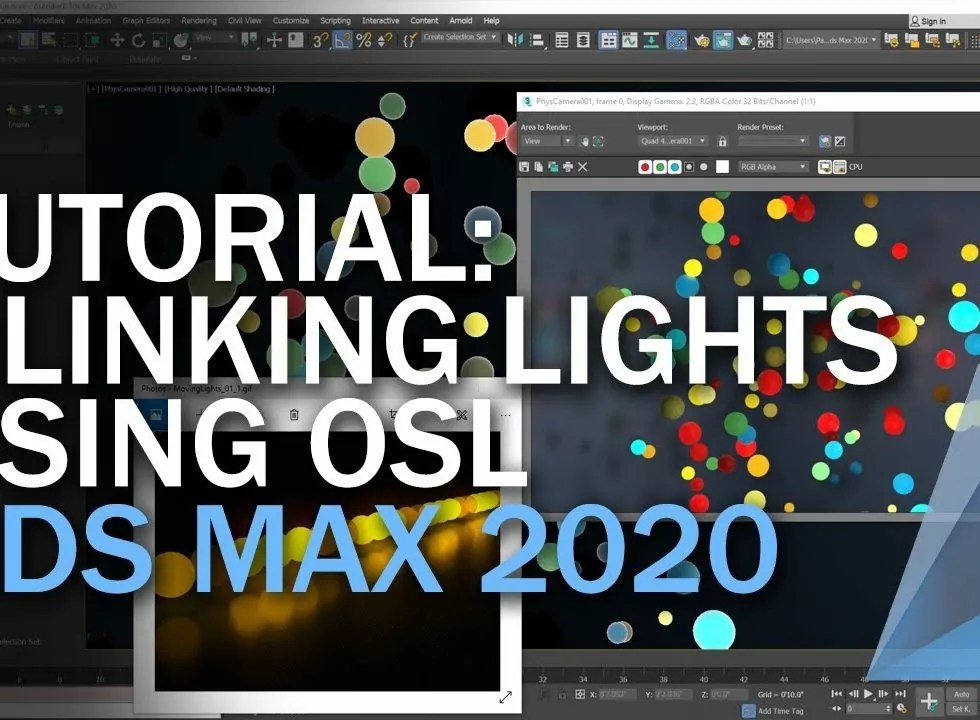Image resolution: width=980 pixels, height=720 pixels.
Task: Open the Customize menu
Action: tap(291, 21)
